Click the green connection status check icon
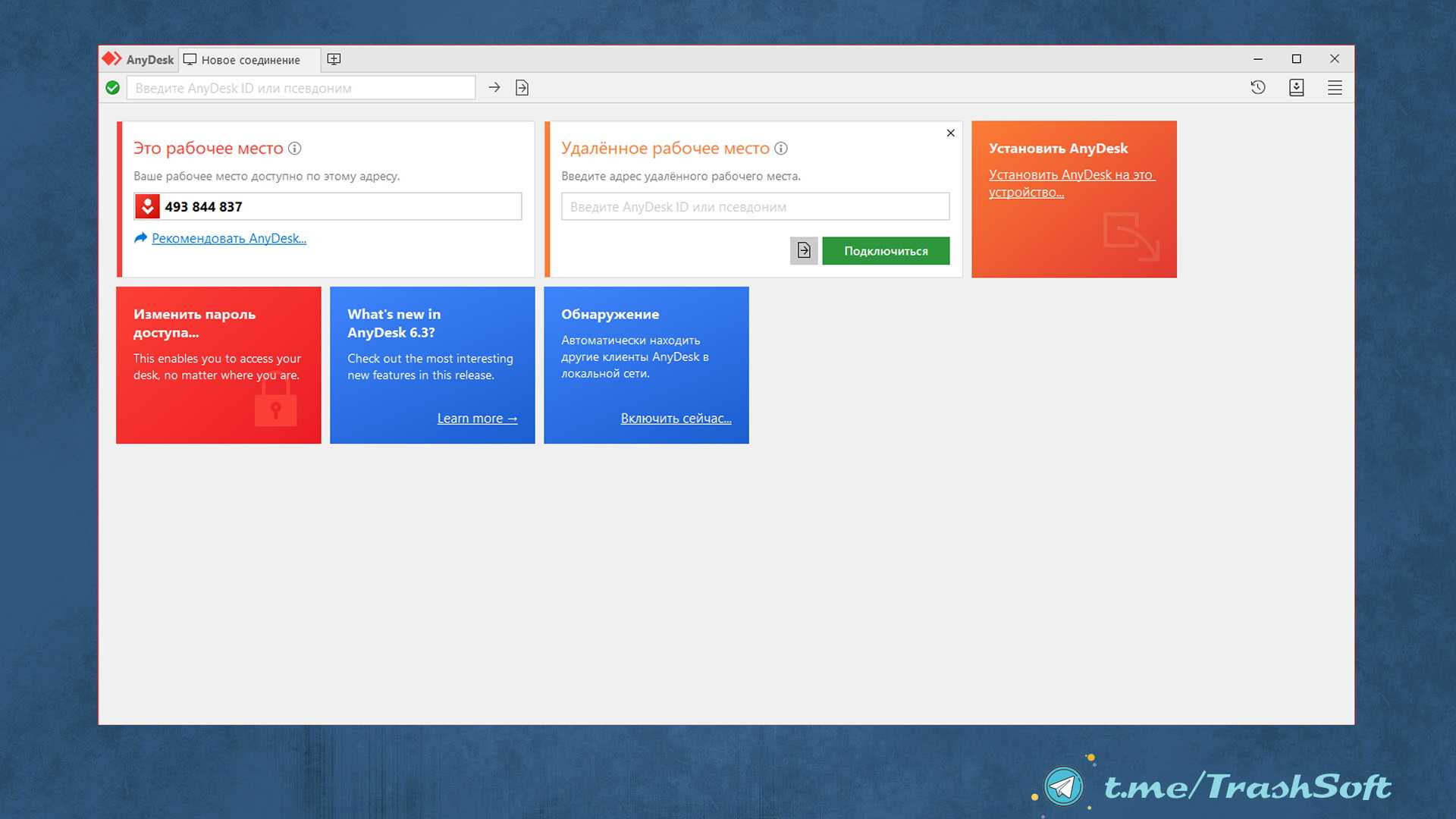This screenshot has height=819, width=1456. pyautogui.click(x=113, y=88)
